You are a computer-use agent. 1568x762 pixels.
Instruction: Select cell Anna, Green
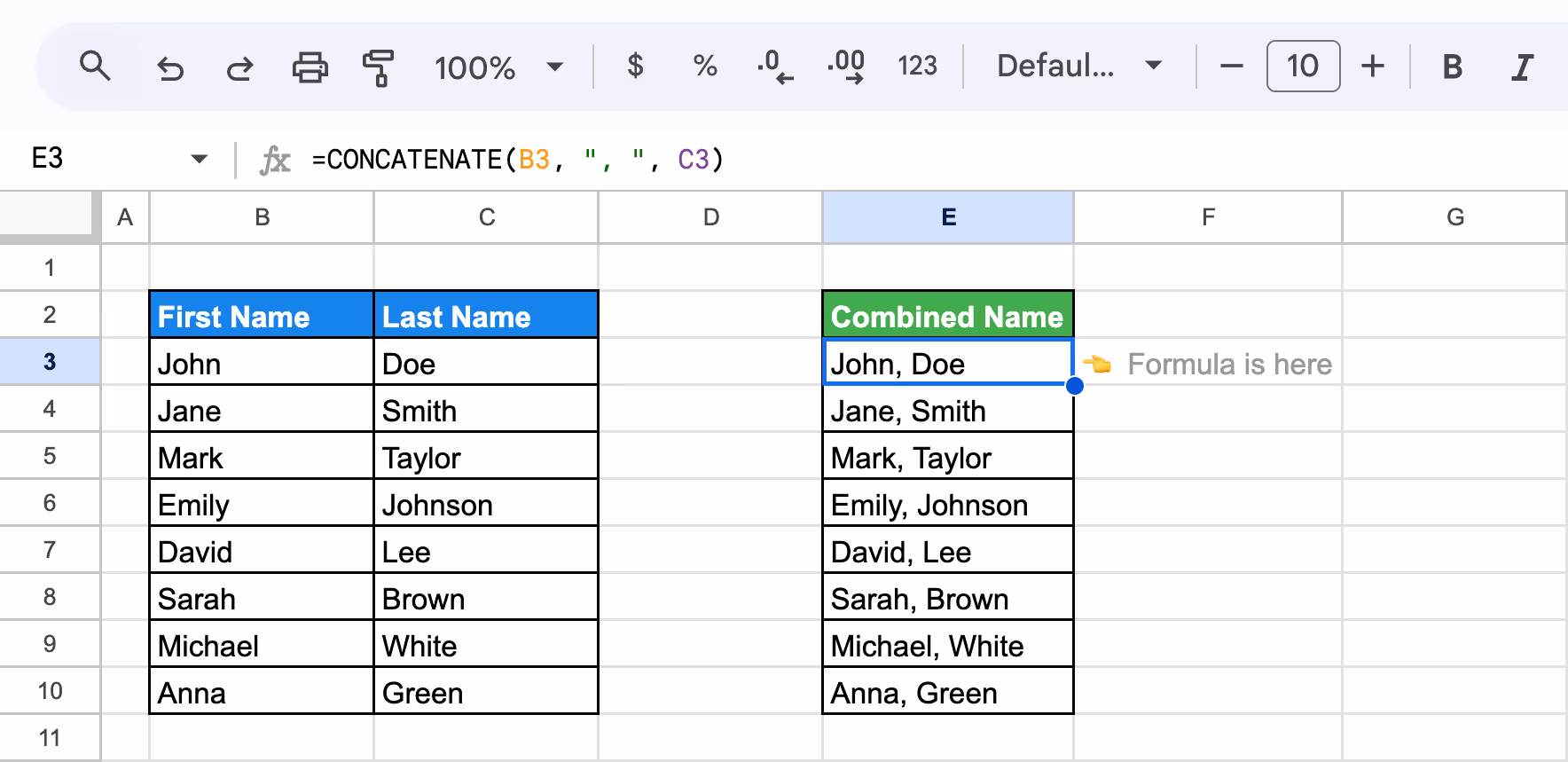click(x=948, y=691)
